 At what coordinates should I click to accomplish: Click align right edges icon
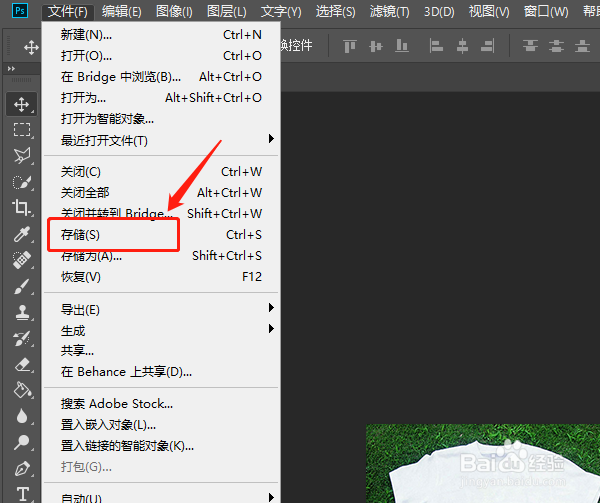(488, 46)
